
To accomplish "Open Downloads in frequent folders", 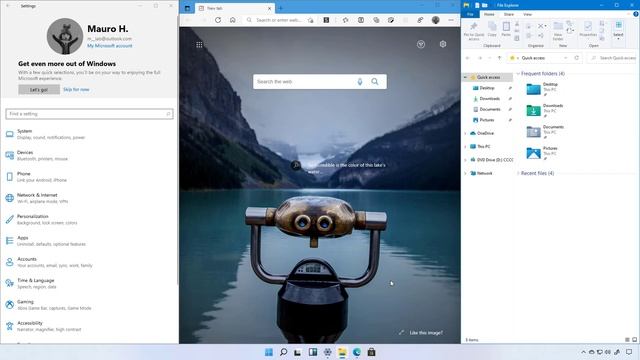I will pos(545,110).
